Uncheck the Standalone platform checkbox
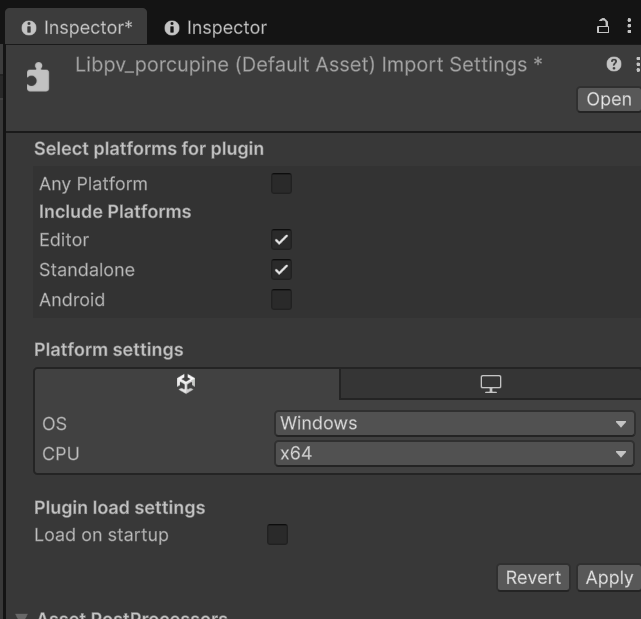The height and width of the screenshot is (619, 641). (x=282, y=270)
